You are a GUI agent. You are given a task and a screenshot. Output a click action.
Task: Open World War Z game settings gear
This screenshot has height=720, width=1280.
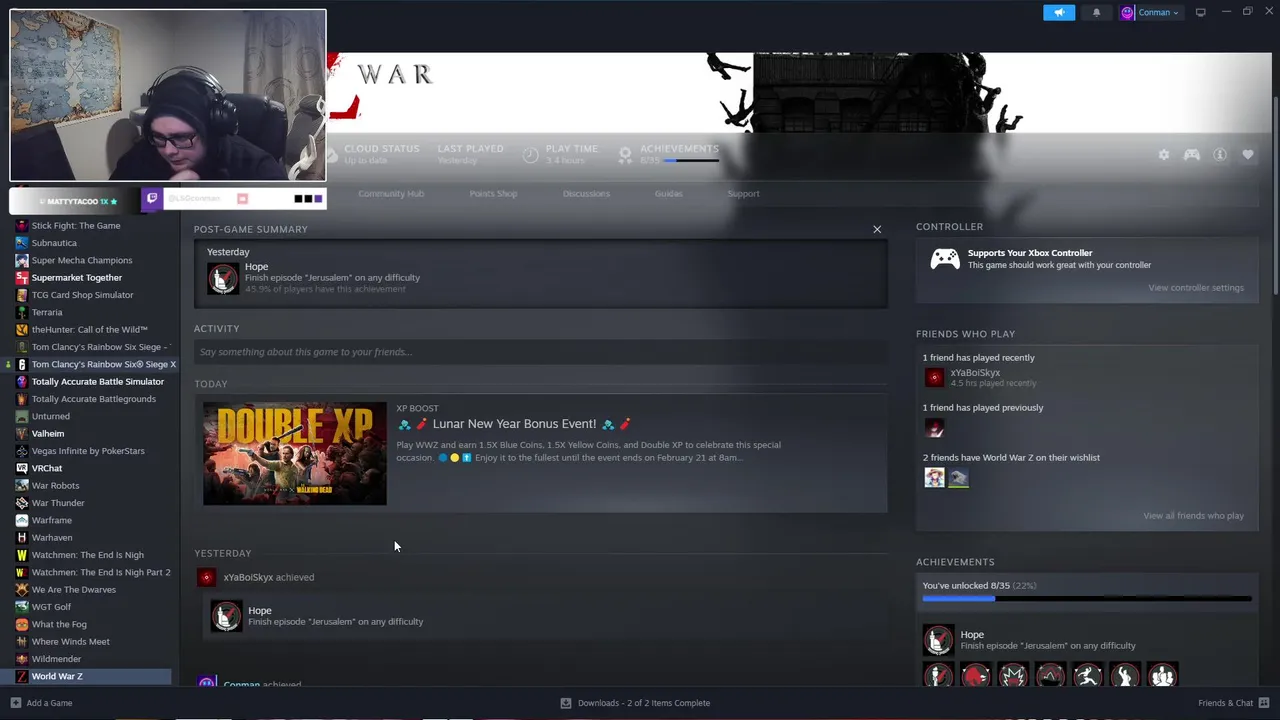coord(1164,155)
